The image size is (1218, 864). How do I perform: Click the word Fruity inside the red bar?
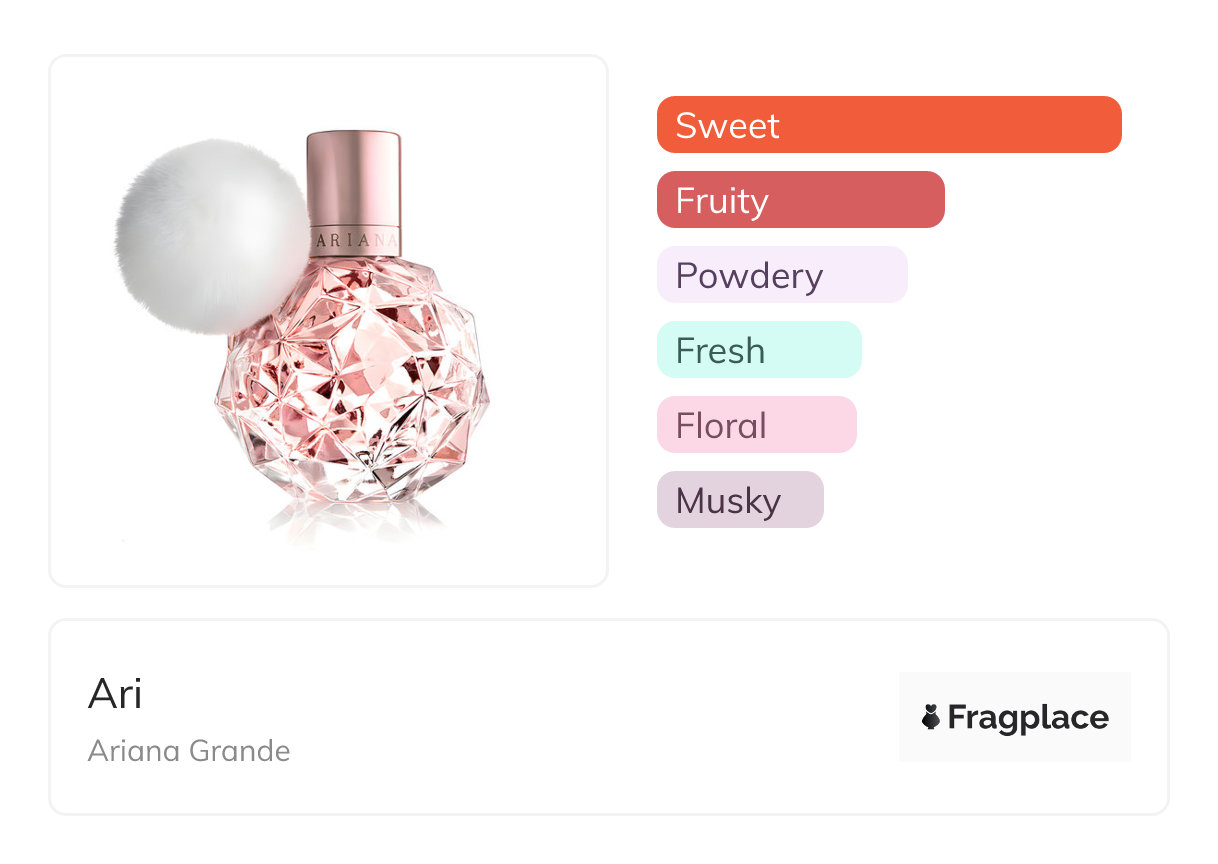(722, 200)
